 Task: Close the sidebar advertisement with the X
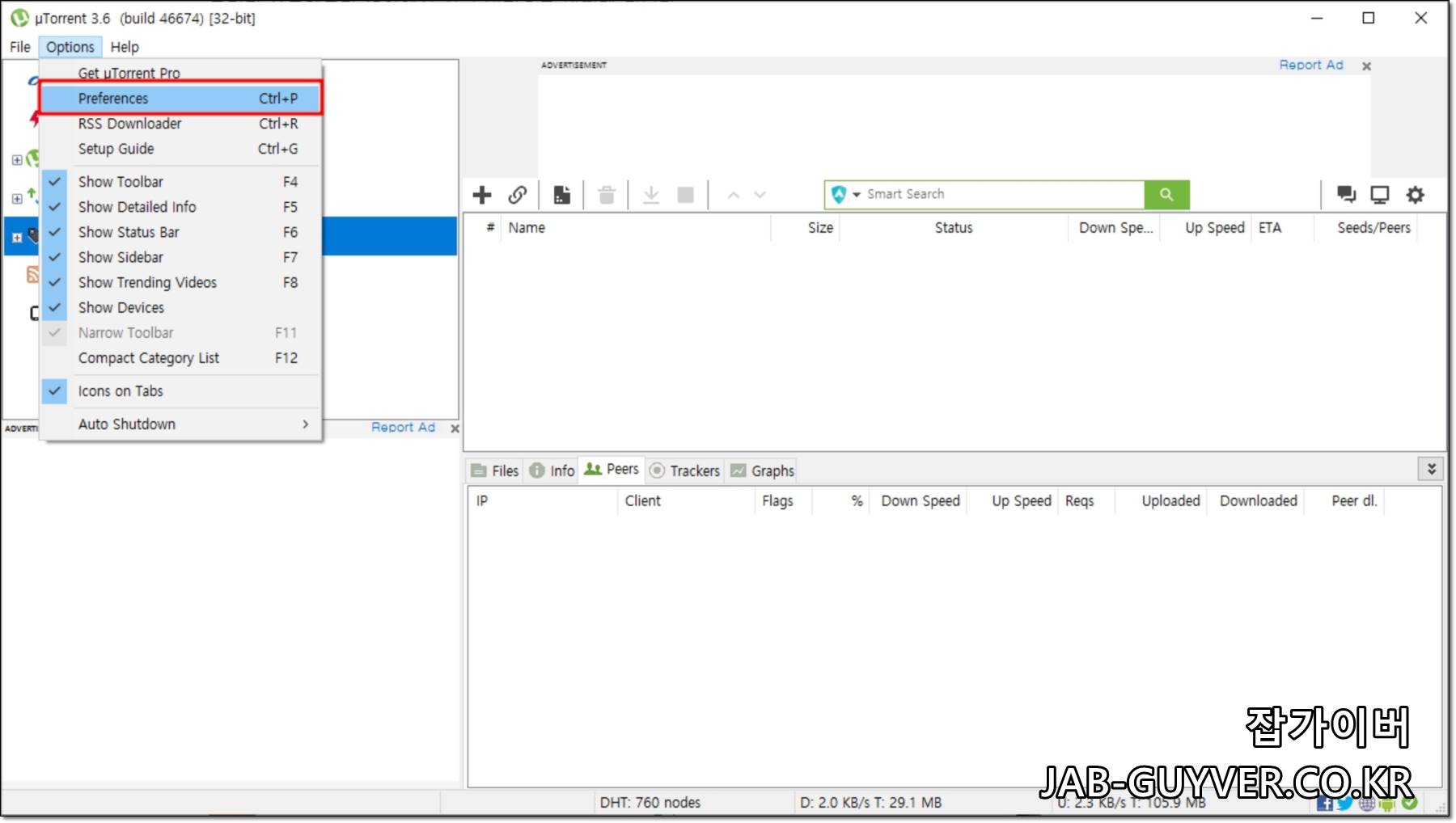pyautogui.click(x=455, y=428)
